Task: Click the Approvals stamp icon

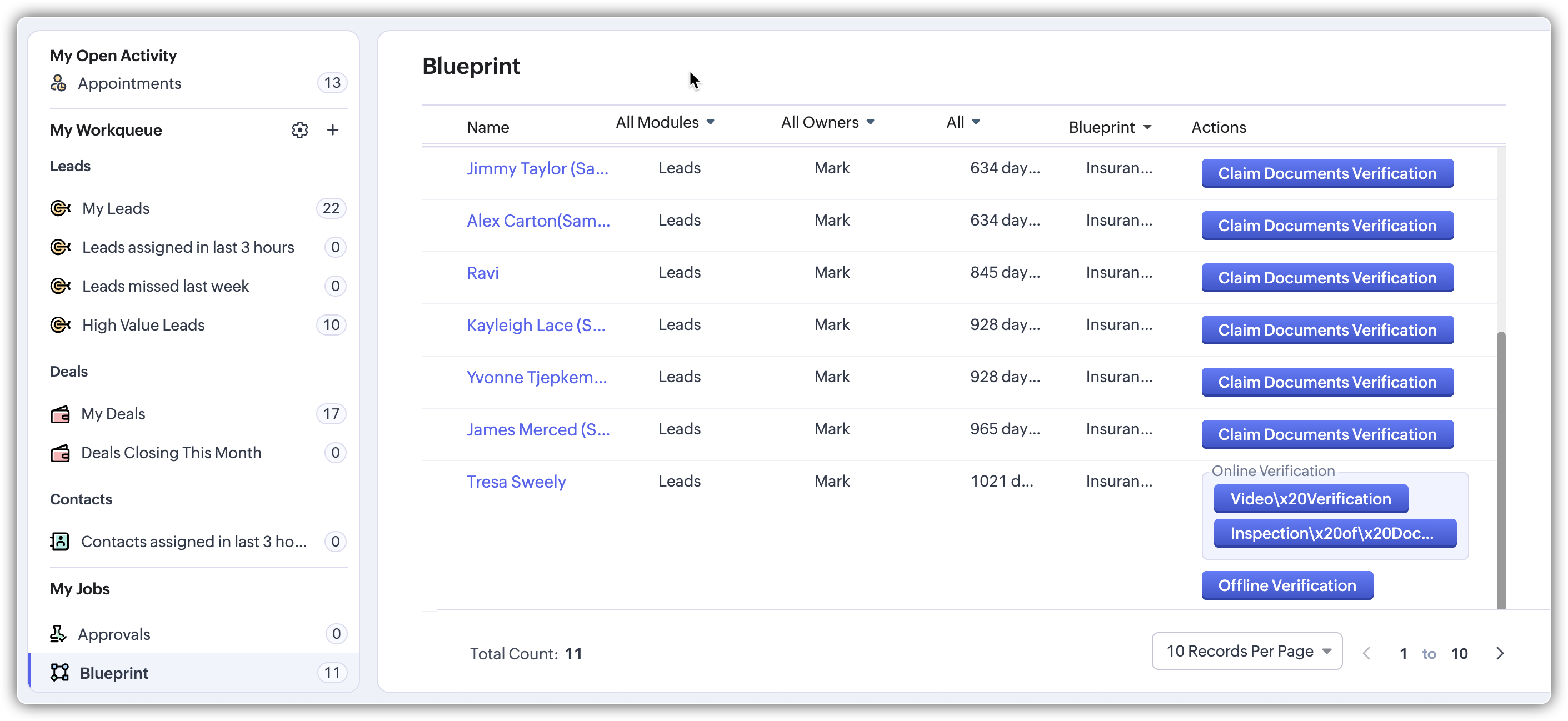Action: [x=58, y=633]
